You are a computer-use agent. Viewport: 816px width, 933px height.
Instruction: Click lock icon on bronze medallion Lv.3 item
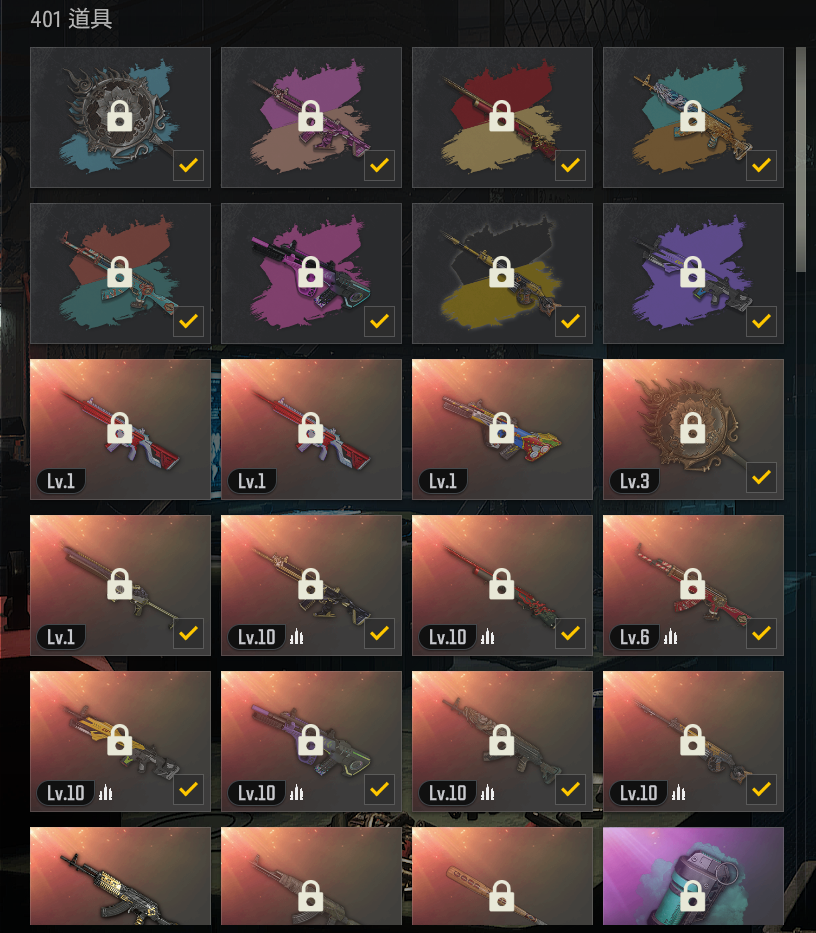[x=693, y=428]
